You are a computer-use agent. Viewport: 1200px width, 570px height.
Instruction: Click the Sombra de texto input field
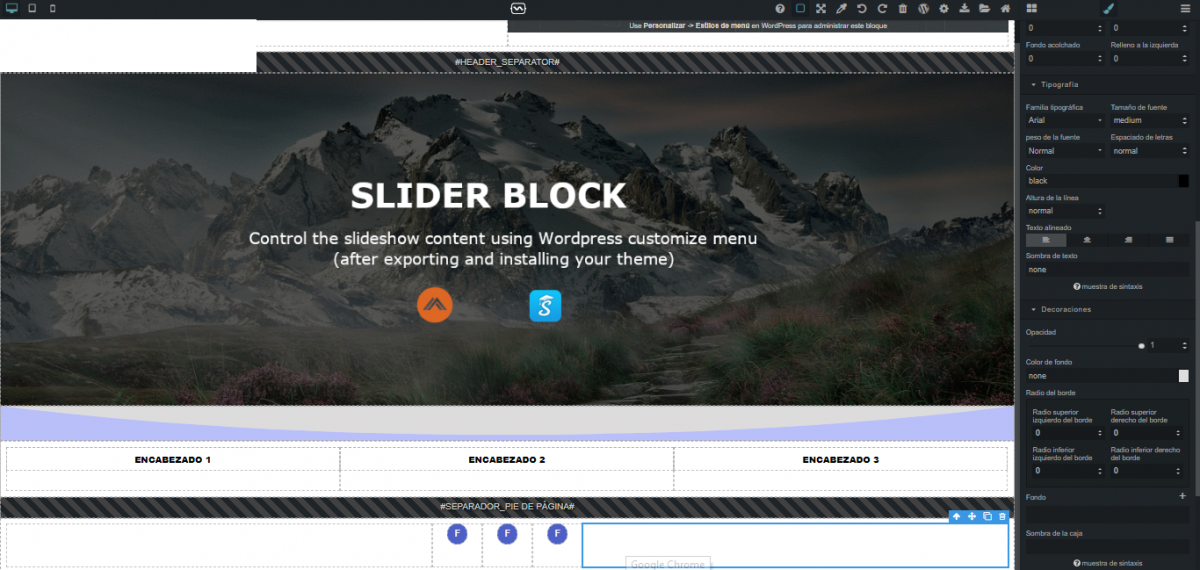click(1105, 270)
